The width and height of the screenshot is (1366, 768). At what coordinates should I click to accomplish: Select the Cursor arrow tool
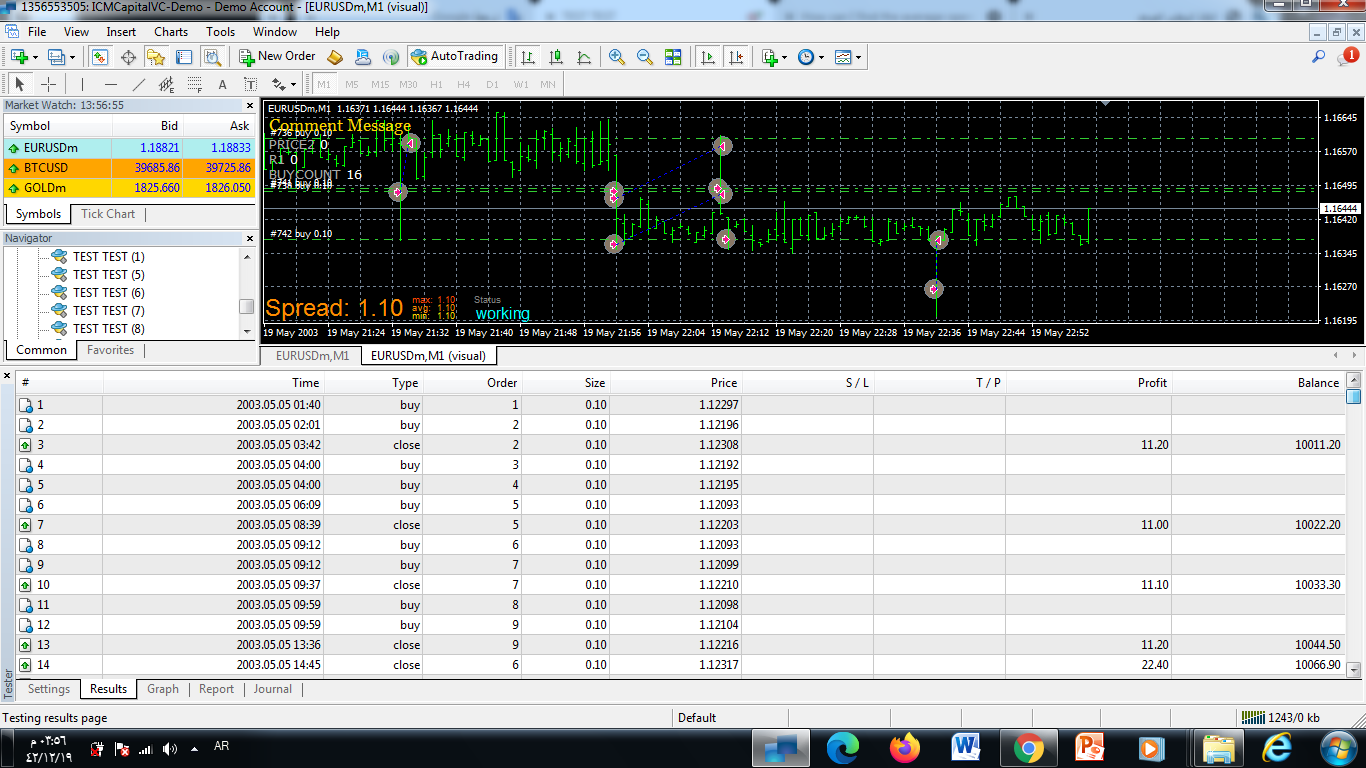(20, 84)
